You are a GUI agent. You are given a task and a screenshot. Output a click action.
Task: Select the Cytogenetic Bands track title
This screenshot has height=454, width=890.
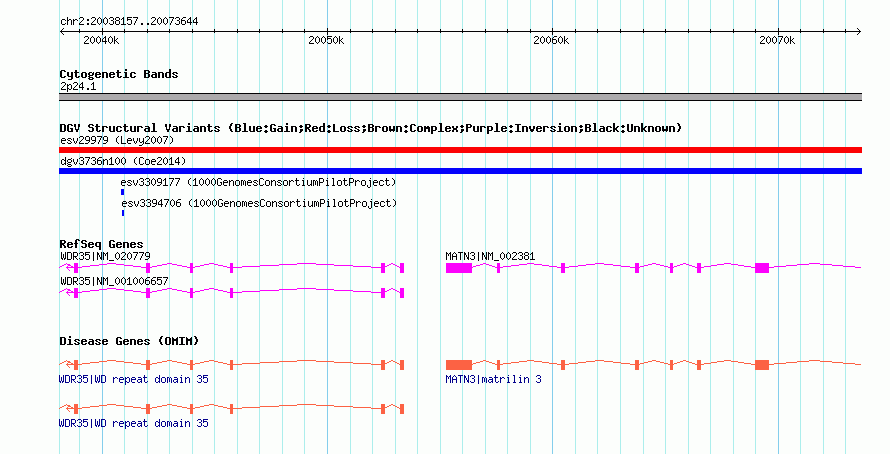[x=119, y=74]
